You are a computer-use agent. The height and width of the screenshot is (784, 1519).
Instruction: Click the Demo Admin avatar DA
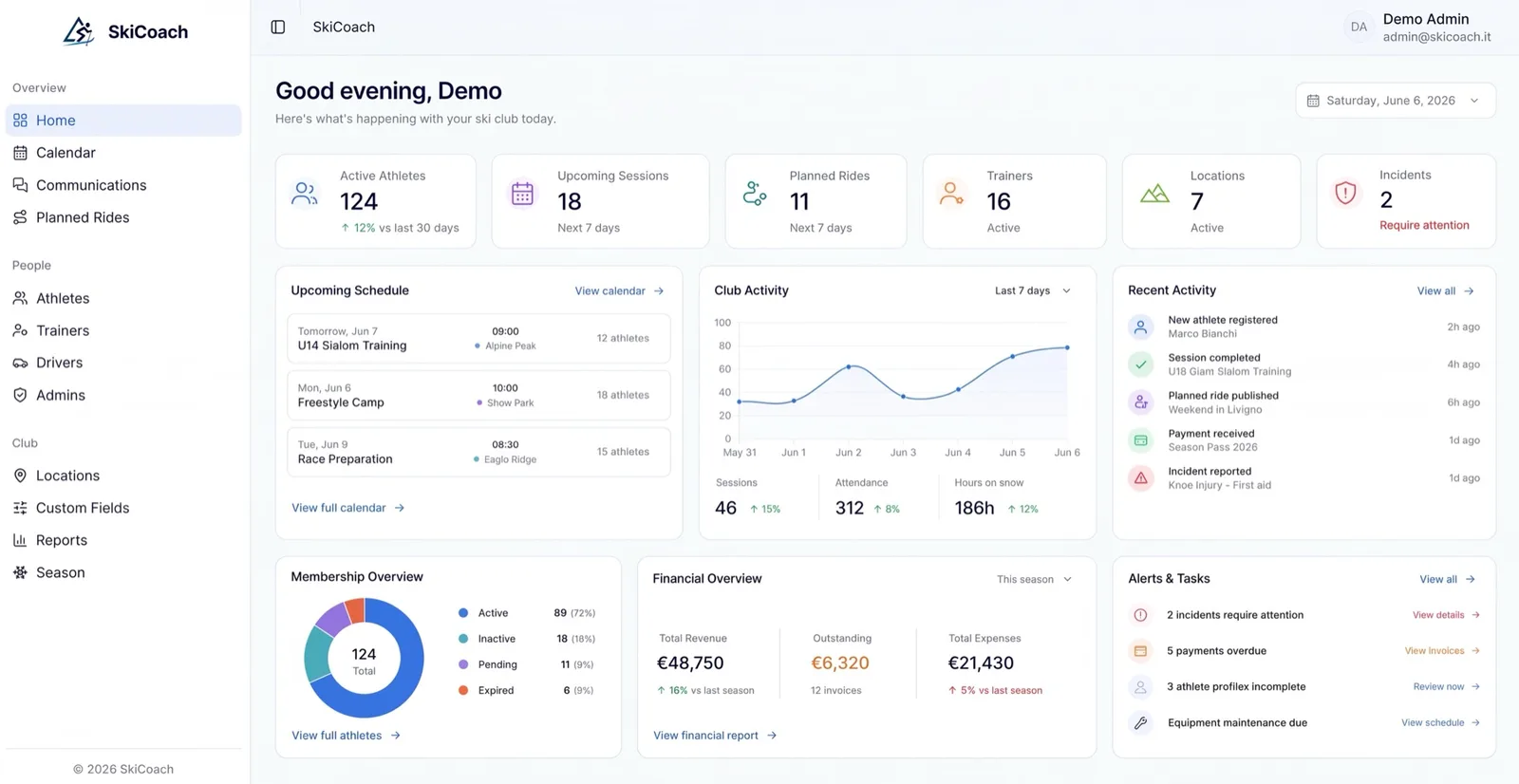point(1359,28)
